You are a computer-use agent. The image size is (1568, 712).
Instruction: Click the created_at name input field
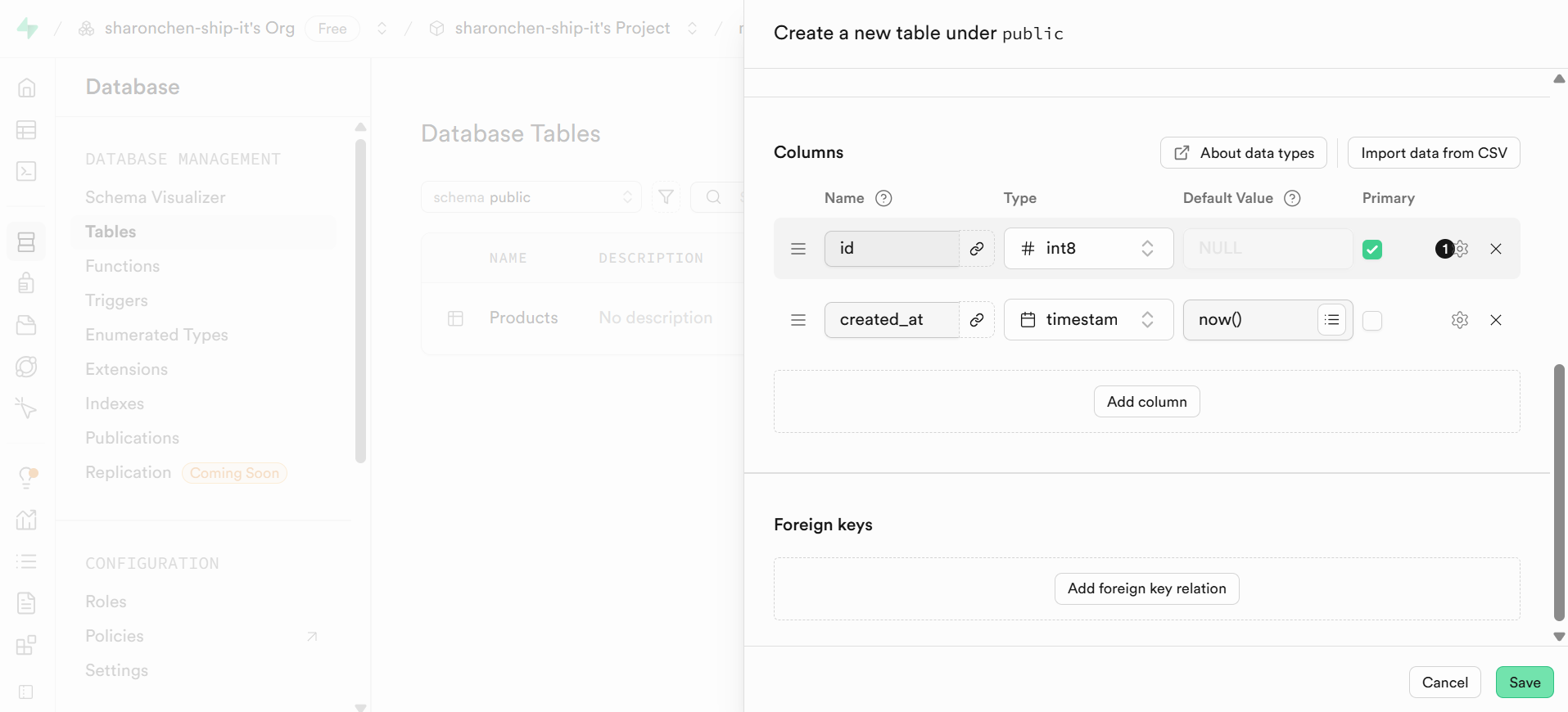(891, 320)
